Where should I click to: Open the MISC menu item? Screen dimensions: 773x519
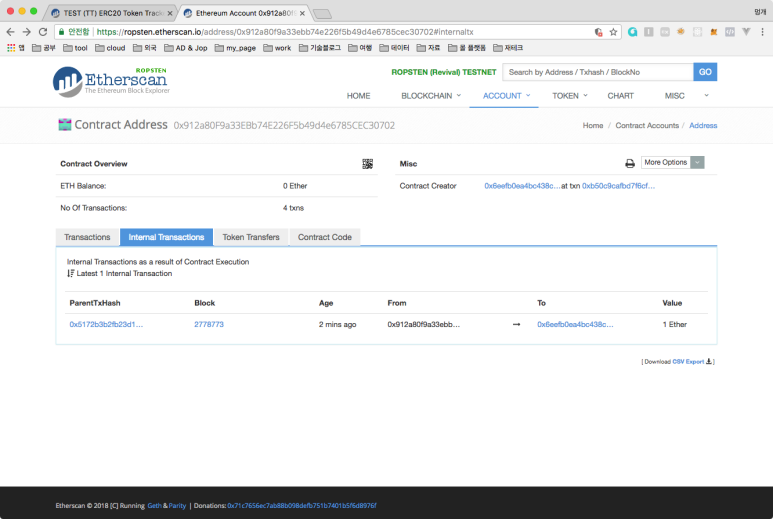pyautogui.click(x=674, y=96)
